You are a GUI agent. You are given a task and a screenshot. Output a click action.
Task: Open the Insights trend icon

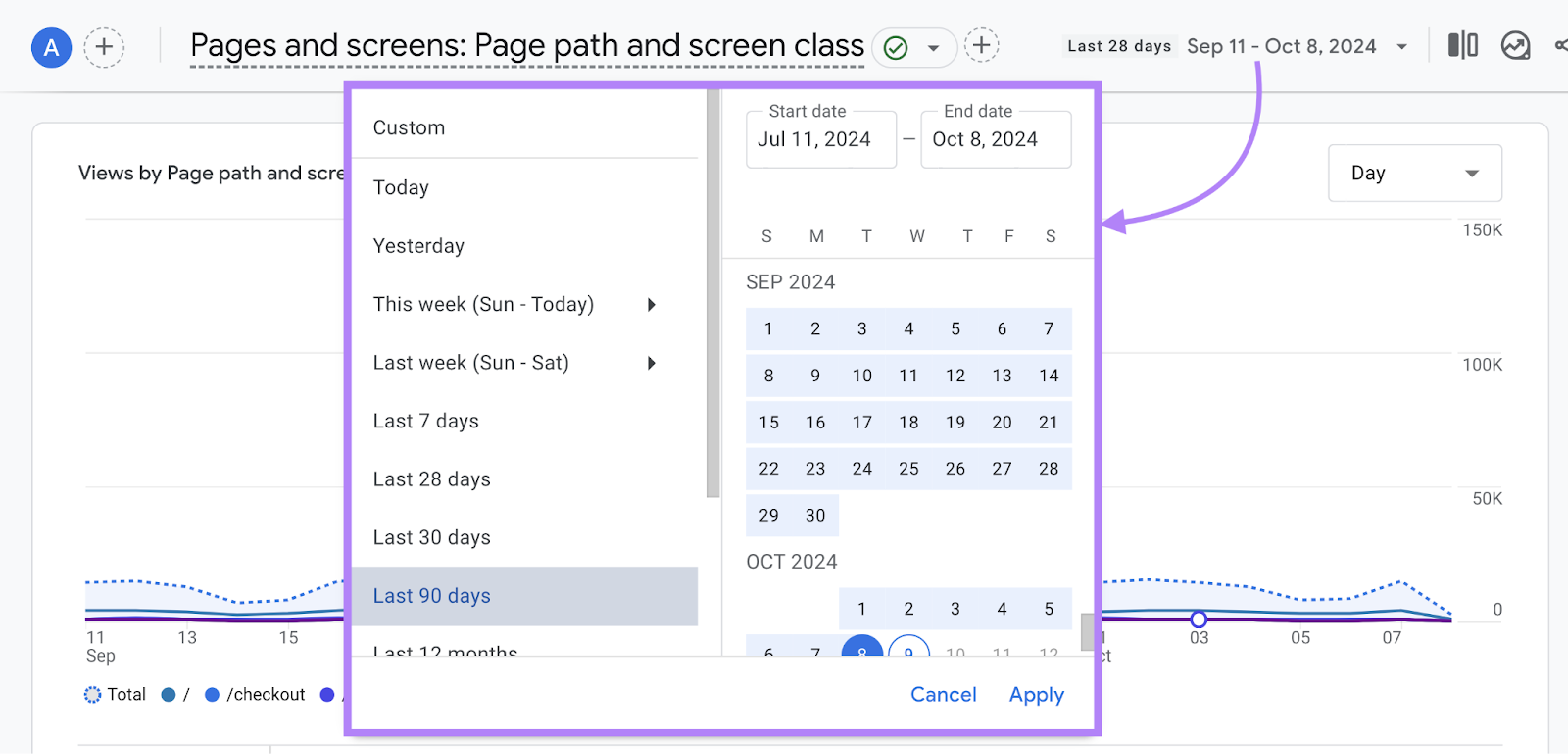1516,45
